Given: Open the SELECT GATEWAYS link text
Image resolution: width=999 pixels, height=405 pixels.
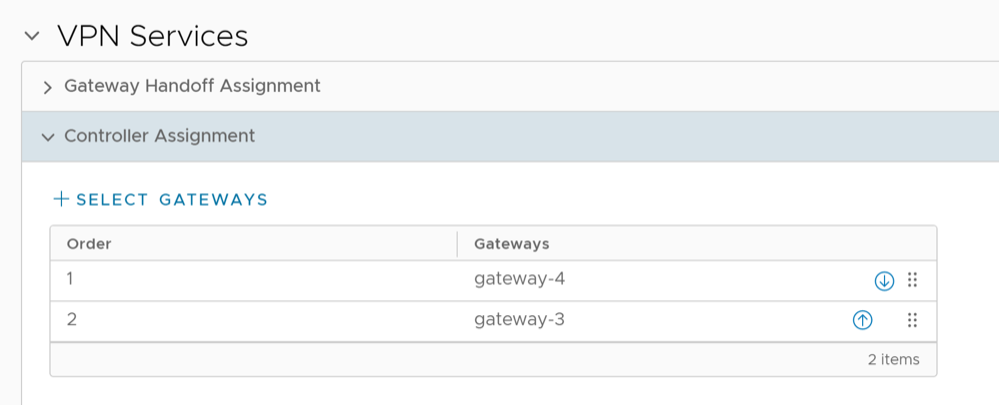Looking at the screenshot, I should (172, 200).
